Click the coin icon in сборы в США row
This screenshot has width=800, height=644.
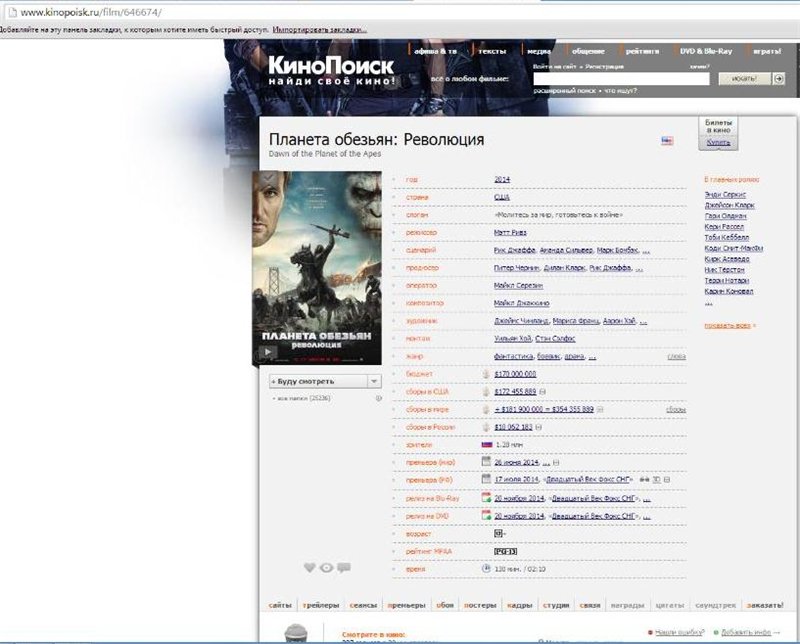tap(486, 391)
